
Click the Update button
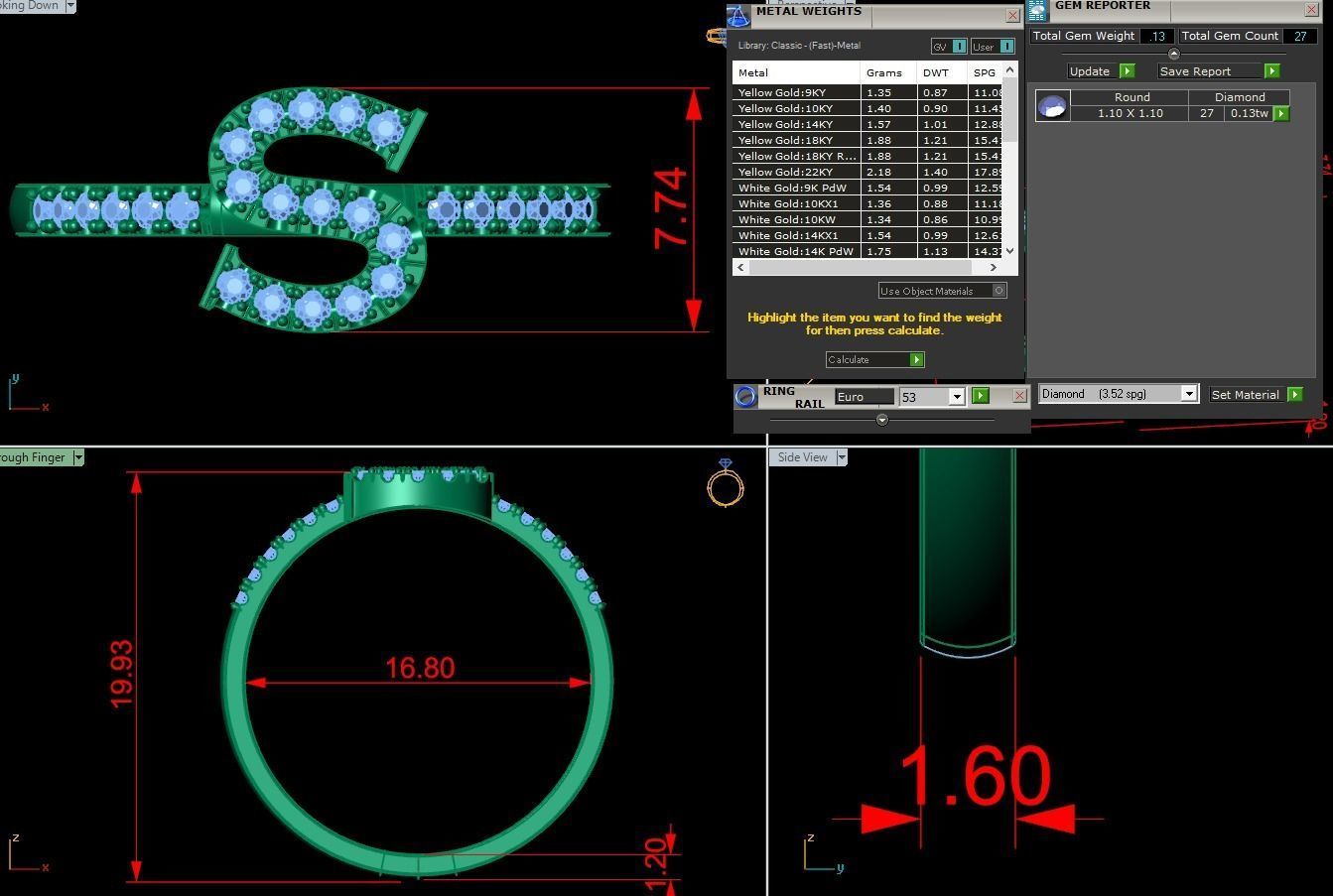(1101, 70)
